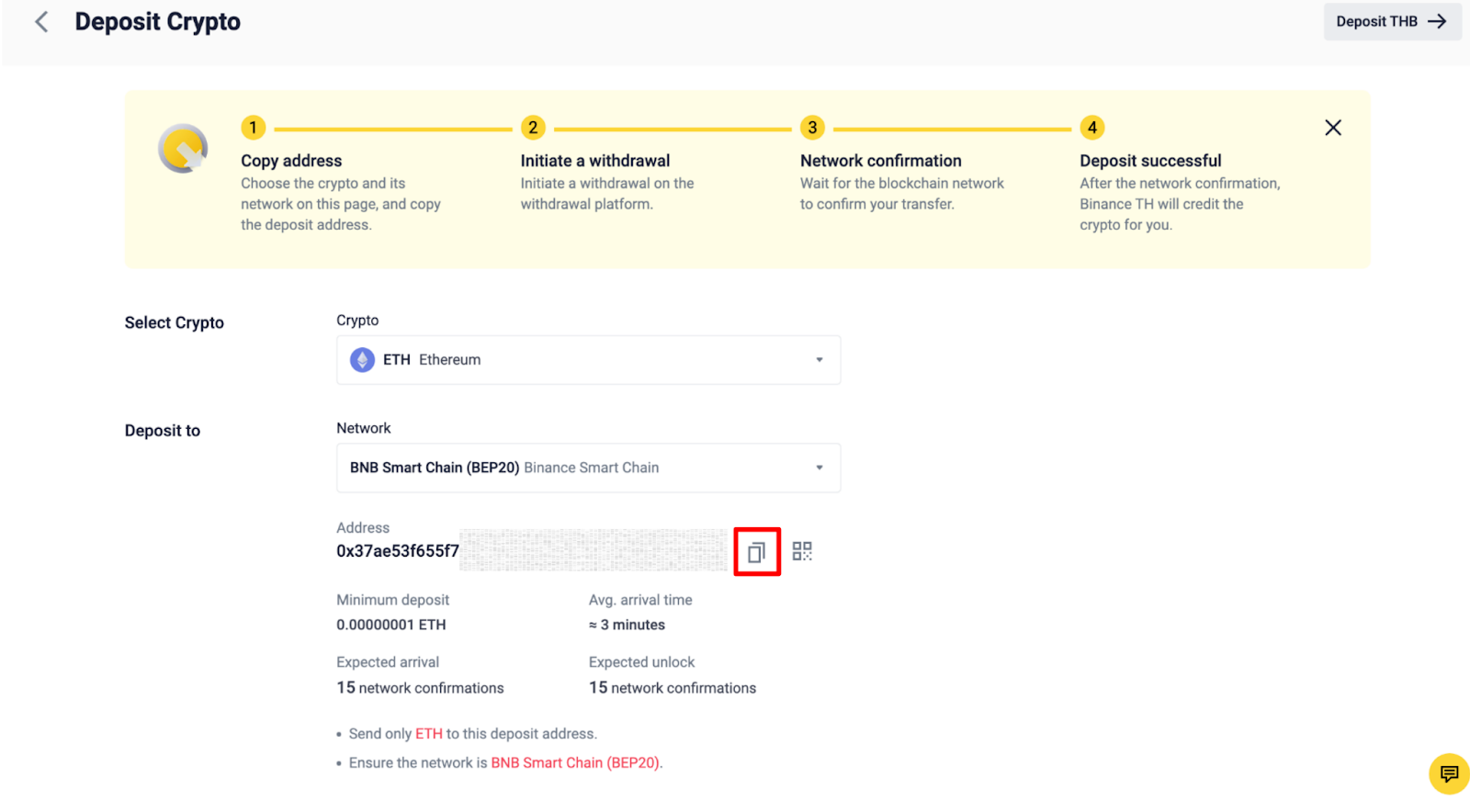The width and height of the screenshot is (1470, 812).
Task: Click the red ETH text in notes
Action: click(x=428, y=734)
